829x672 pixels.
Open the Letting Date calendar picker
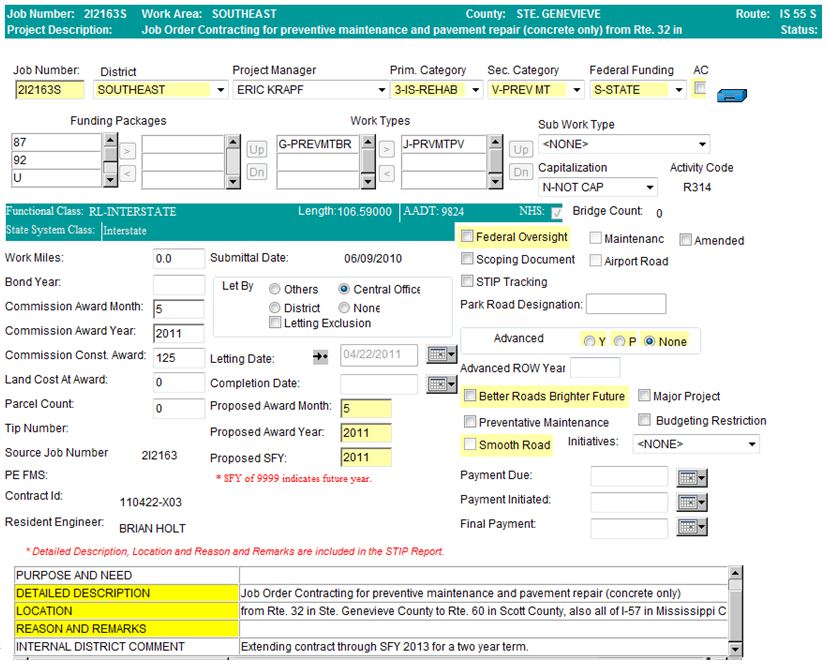coord(441,354)
